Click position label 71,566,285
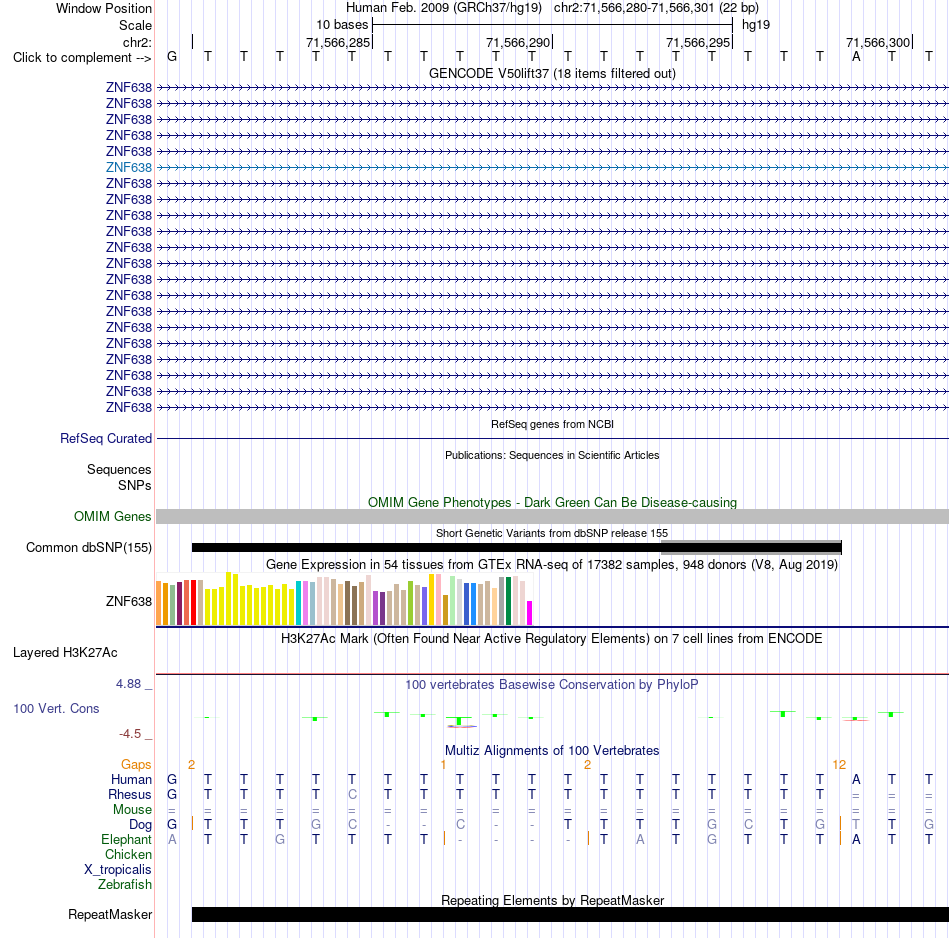950x938 pixels. coord(337,42)
